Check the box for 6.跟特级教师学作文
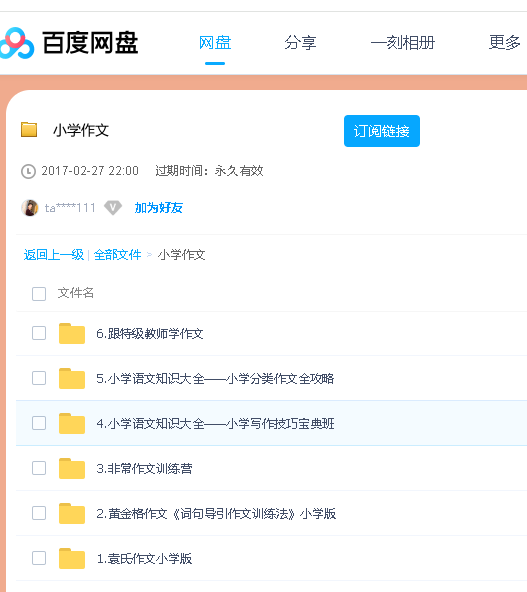 click(39, 333)
